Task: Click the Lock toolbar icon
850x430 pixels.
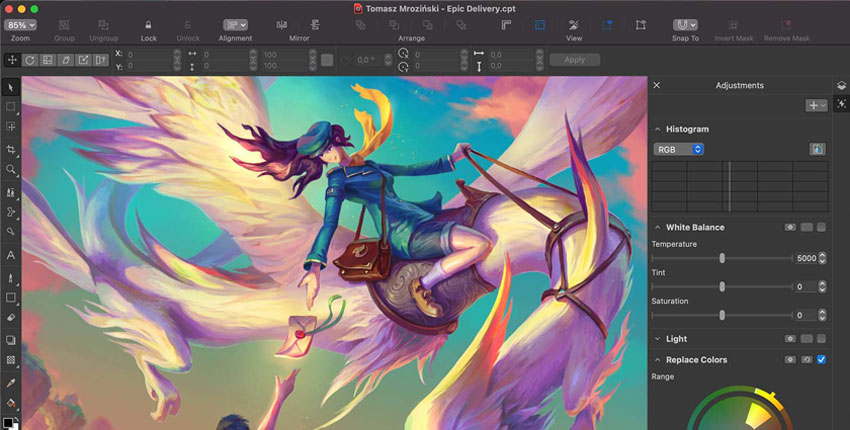Action: tap(148, 25)
